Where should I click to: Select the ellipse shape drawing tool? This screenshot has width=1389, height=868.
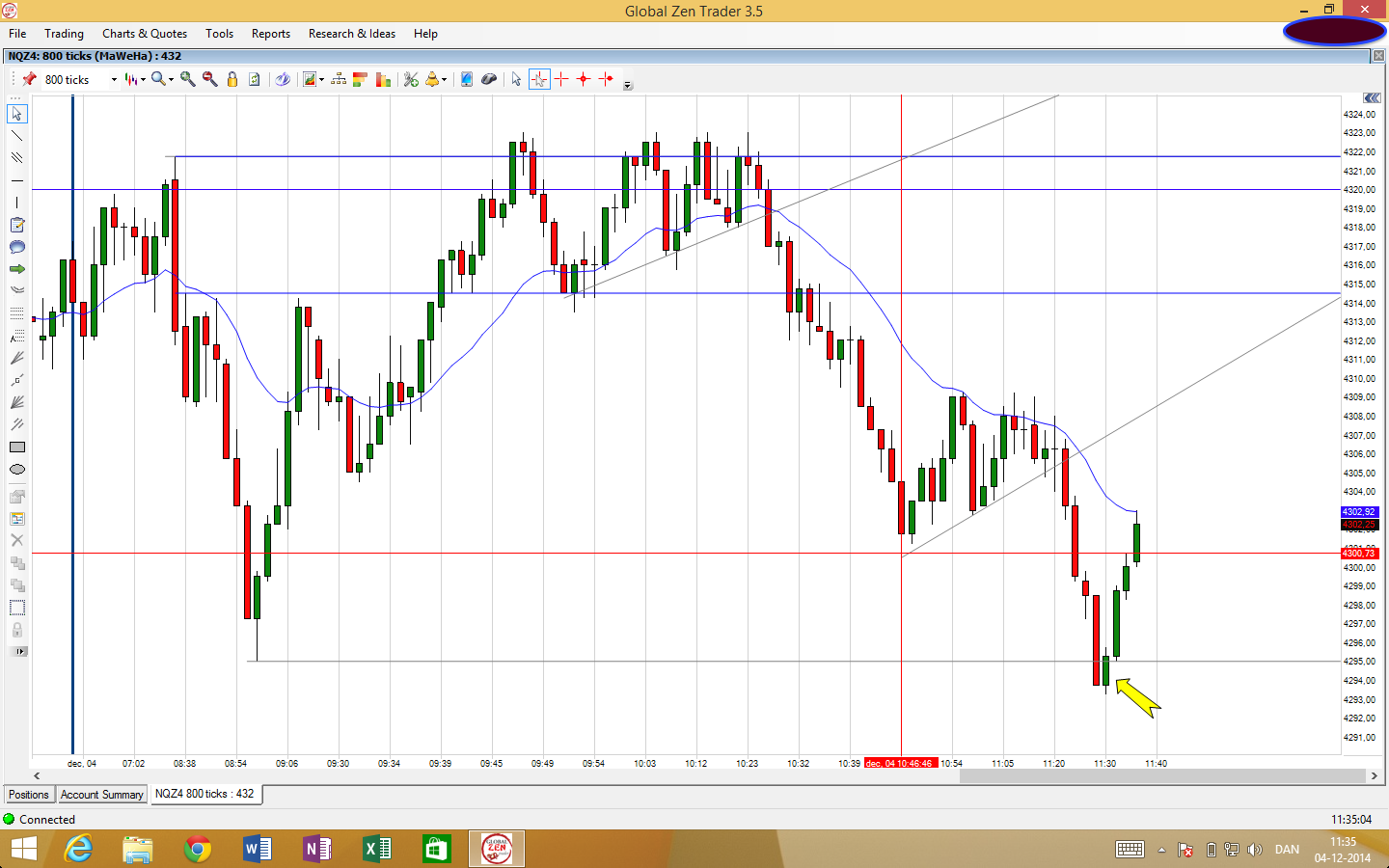tap(17, 470)
